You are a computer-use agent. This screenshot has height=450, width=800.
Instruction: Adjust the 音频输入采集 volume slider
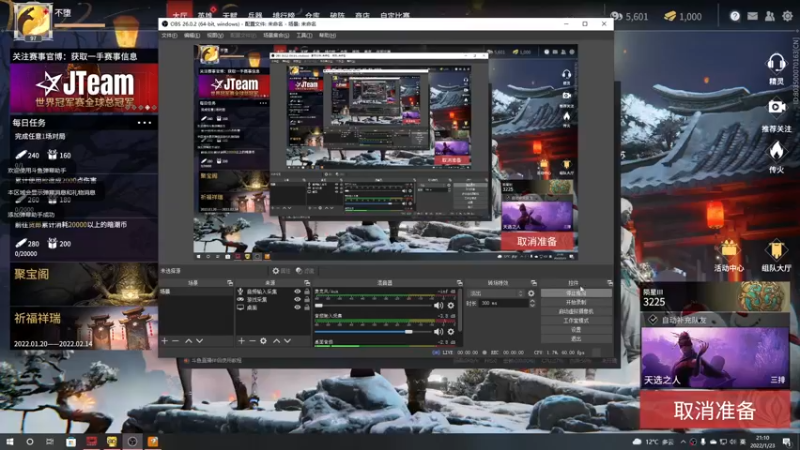point(372,332)
